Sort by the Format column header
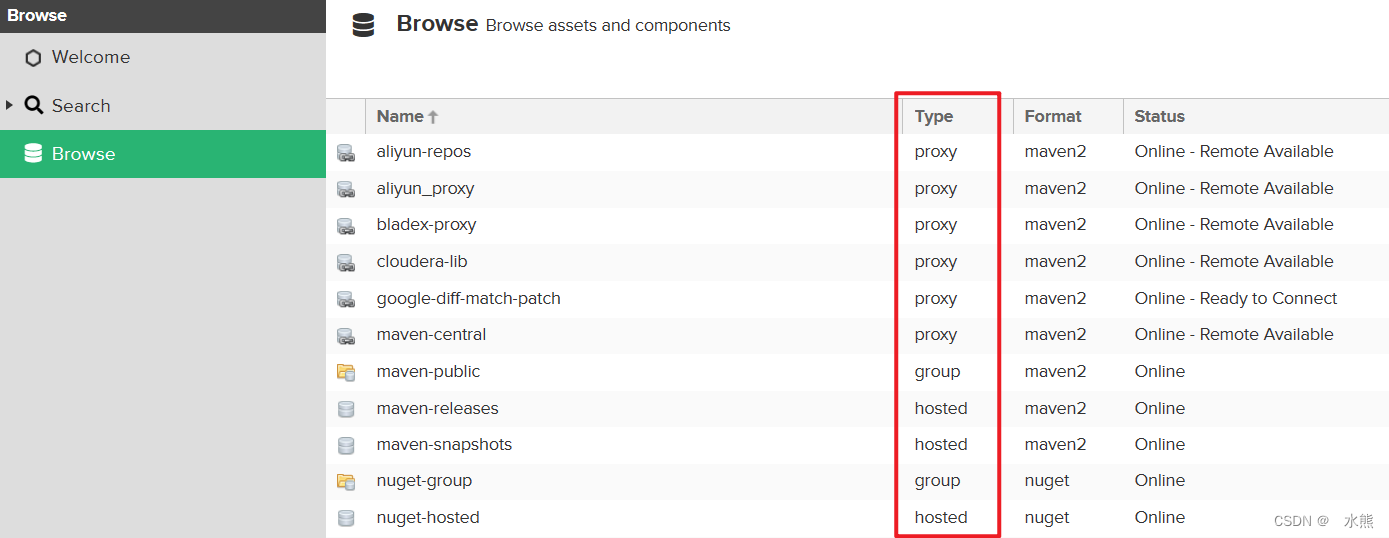 coord(1068,116)
